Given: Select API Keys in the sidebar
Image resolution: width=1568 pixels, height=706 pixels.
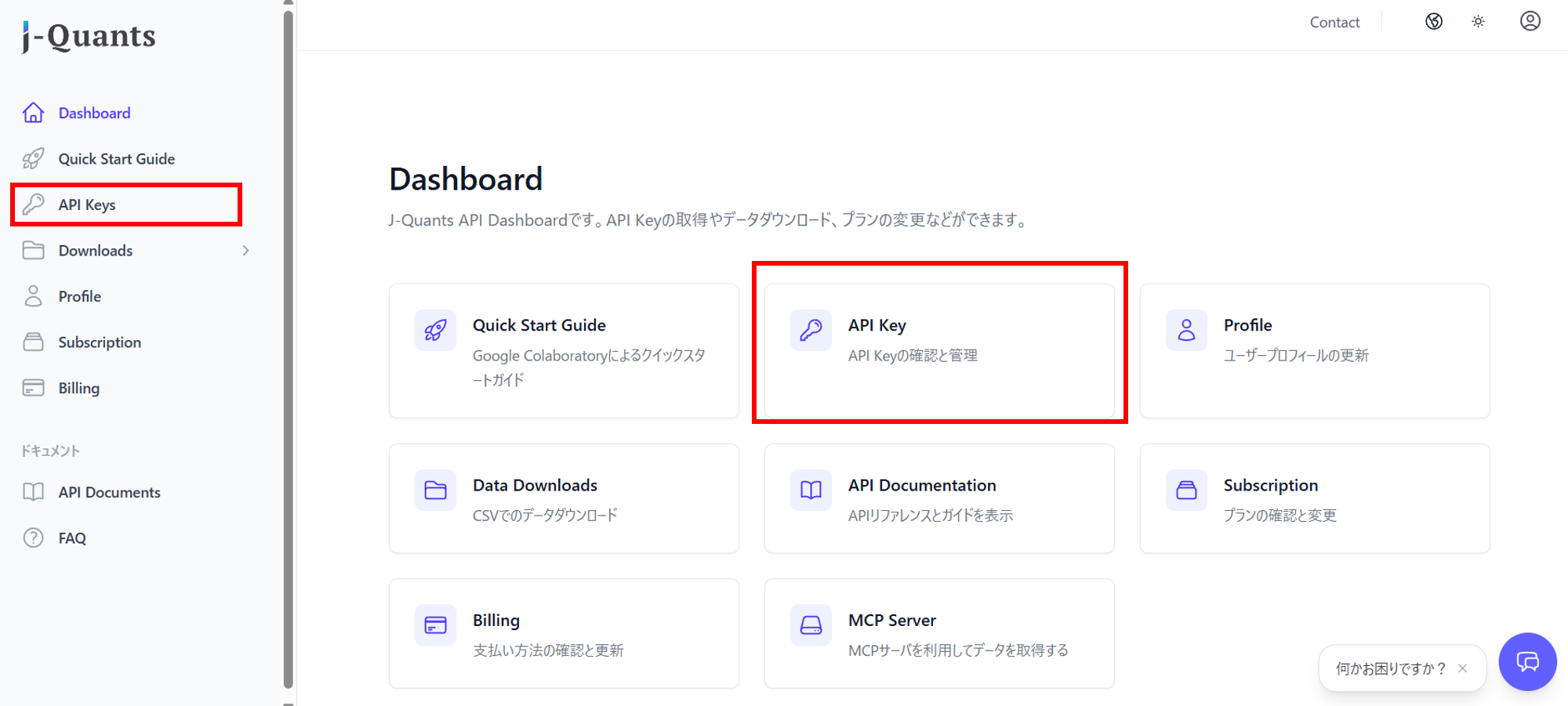Looking at the screenshot, I should [87, 205].
